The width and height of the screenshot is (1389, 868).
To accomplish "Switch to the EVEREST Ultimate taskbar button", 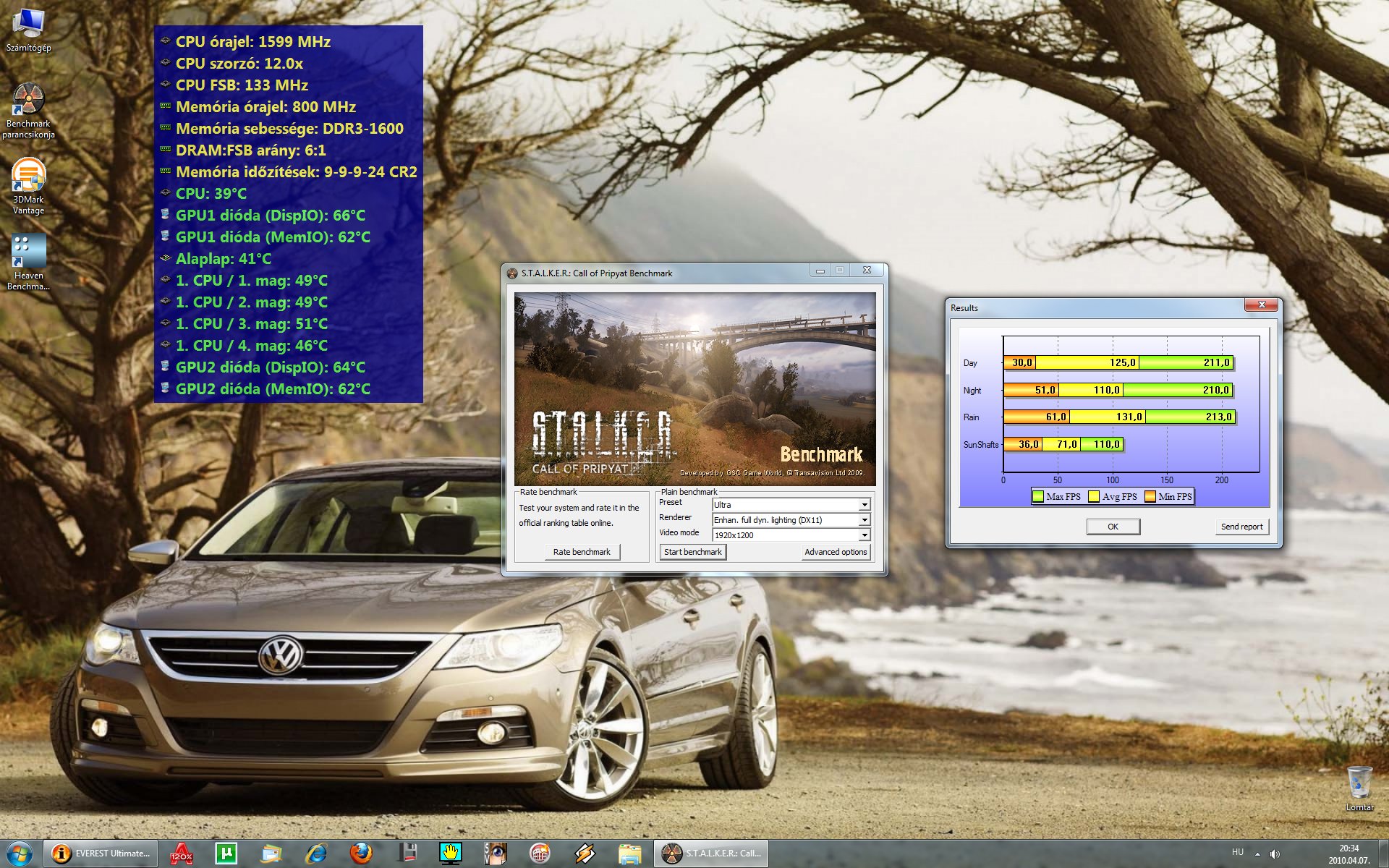I will pyautogui.click(x=101, y=854).
